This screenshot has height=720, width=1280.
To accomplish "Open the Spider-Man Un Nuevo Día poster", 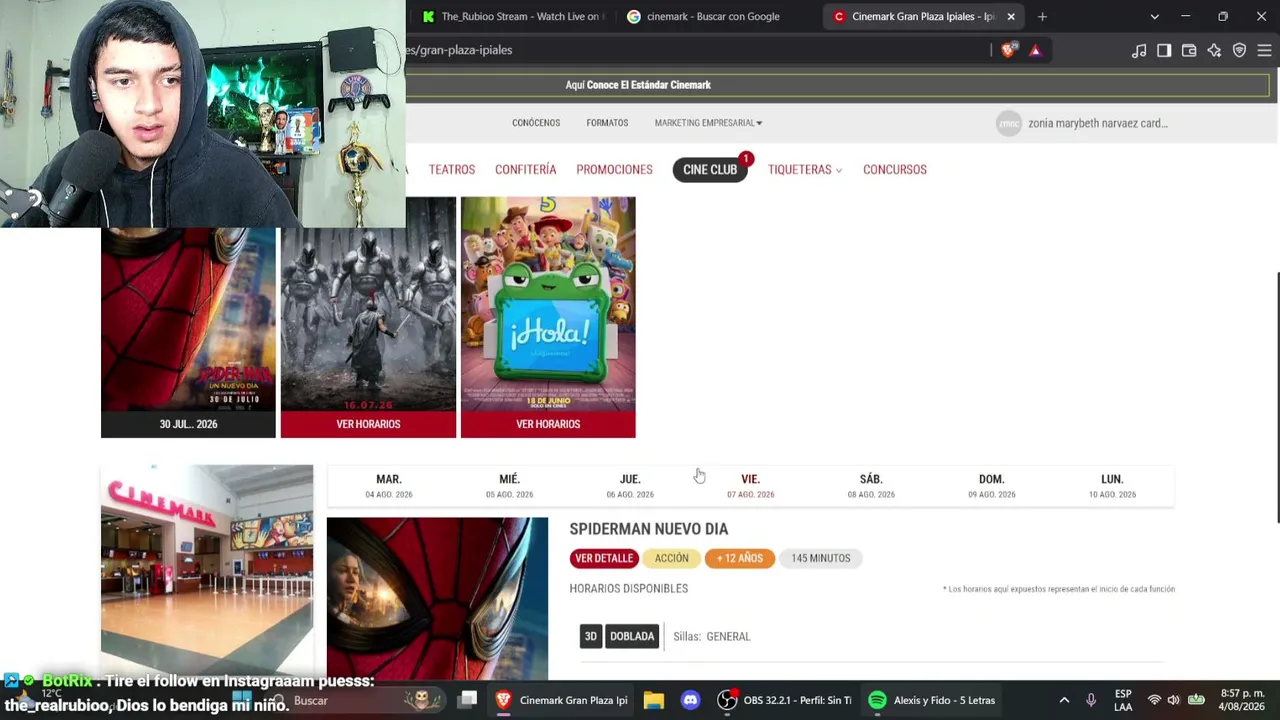I will point(188,318).
